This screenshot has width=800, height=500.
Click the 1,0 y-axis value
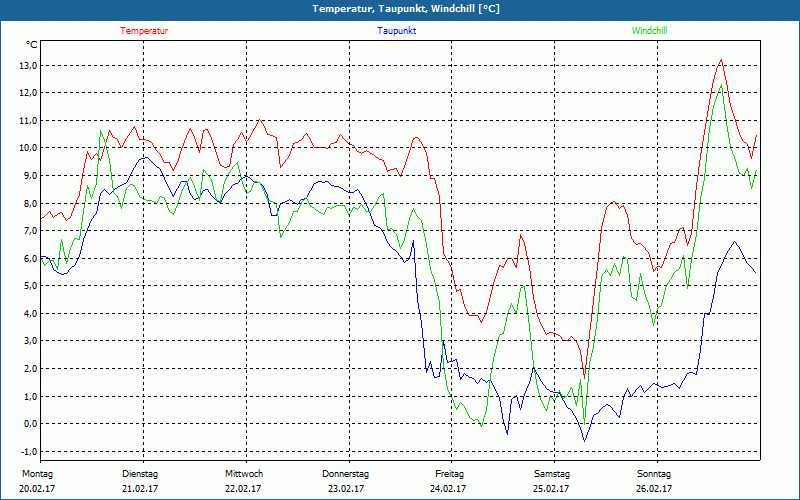tap(29, 396)
